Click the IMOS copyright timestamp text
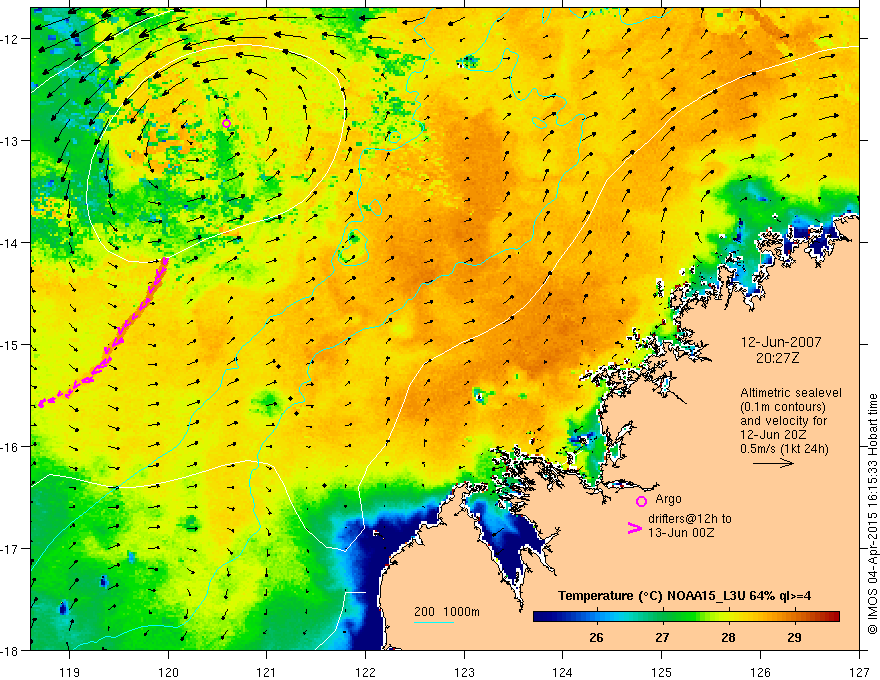 872,515
